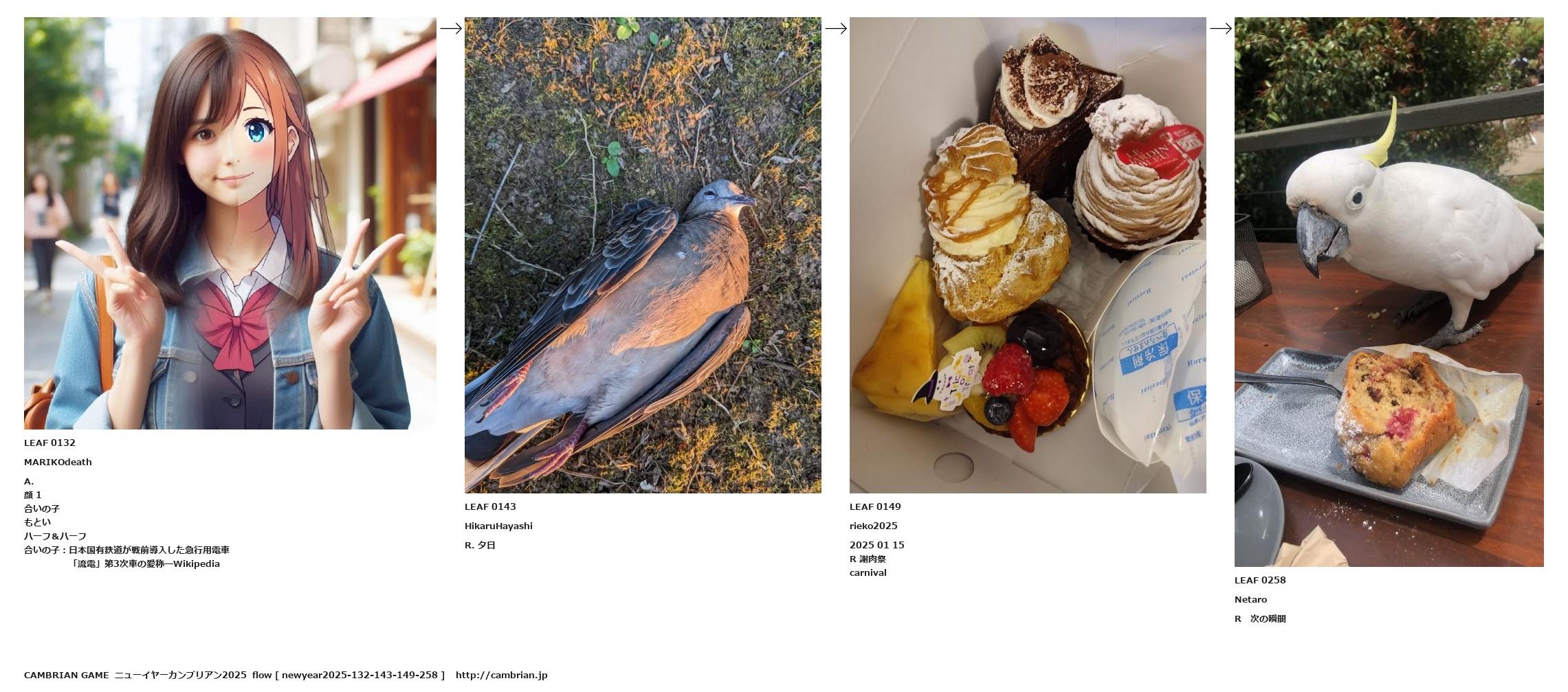Click the LEAF 0132 label
Image resolution: width=1568 pixels, height=692 pixels.
(x=49, y=443)
